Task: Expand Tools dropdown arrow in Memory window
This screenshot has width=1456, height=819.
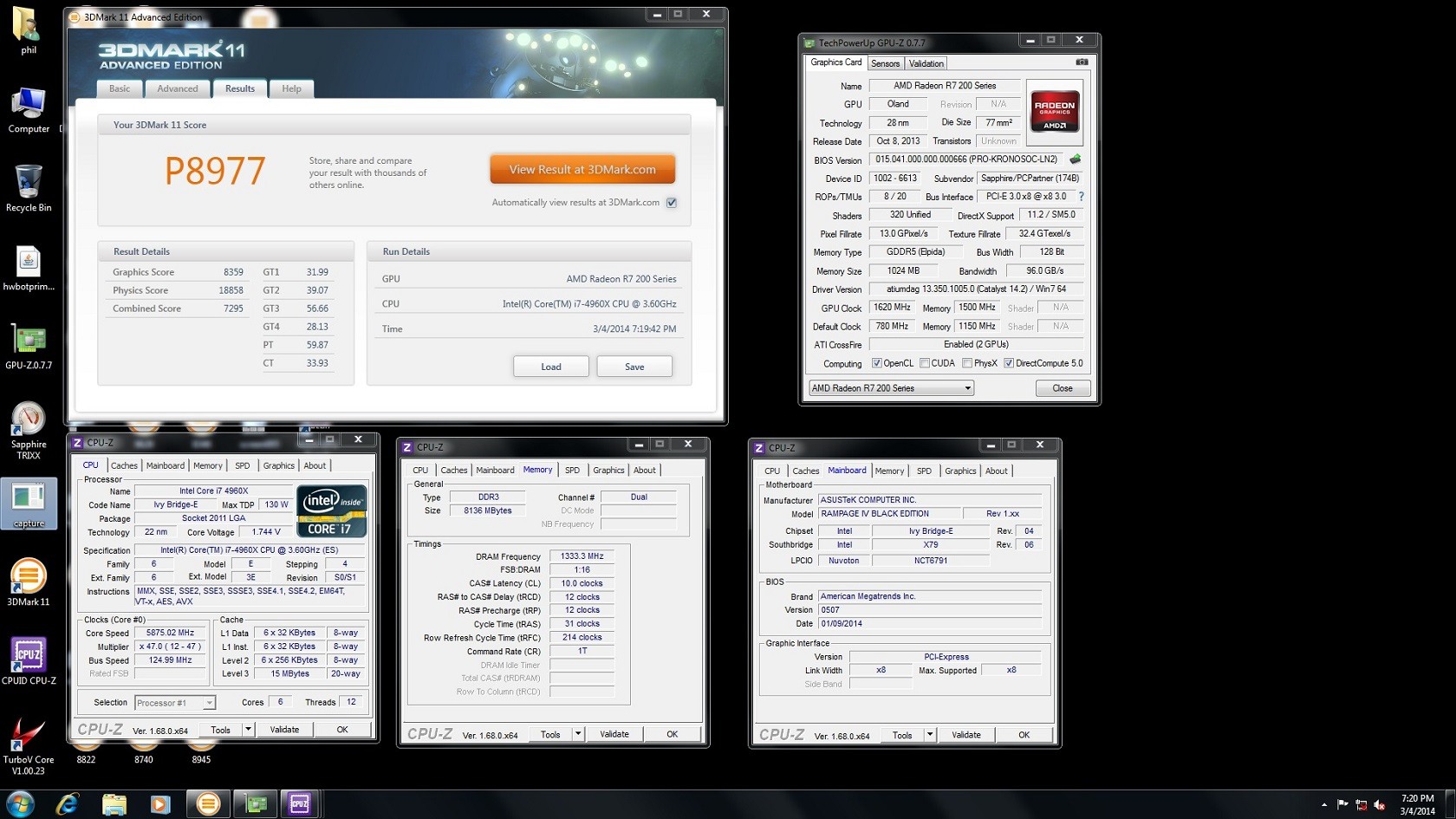Action: point(578,734)
